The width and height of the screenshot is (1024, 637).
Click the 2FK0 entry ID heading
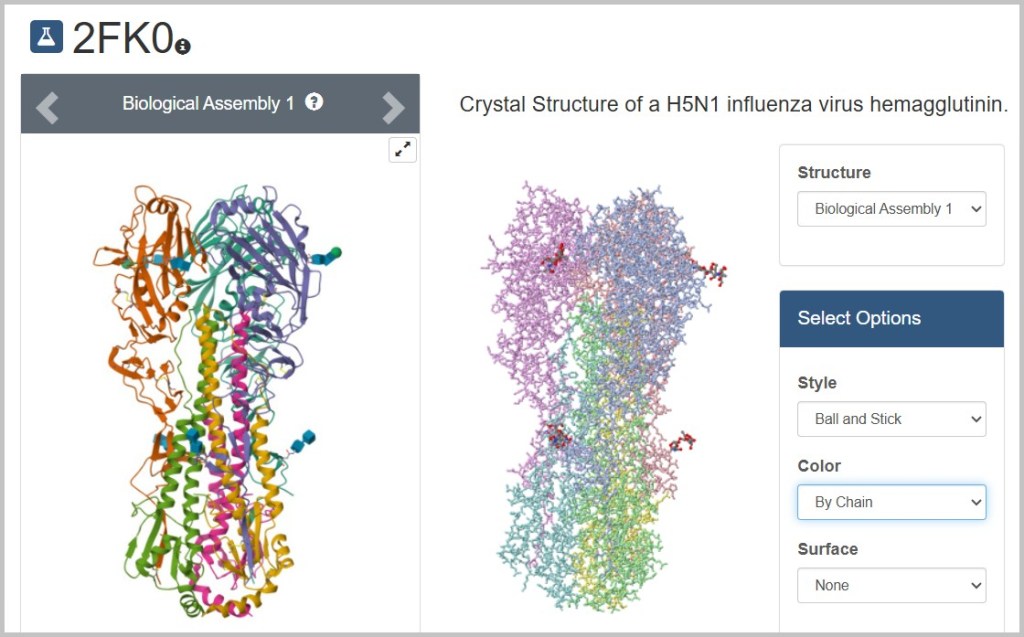121,37
